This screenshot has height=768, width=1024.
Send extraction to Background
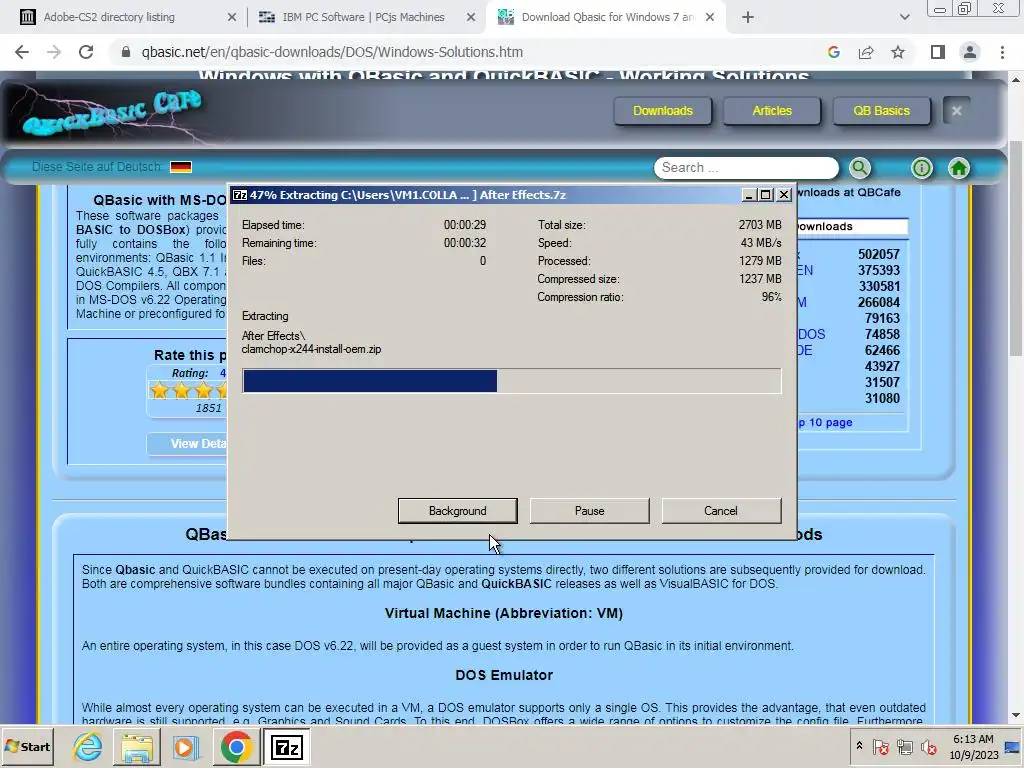(457, 511)
